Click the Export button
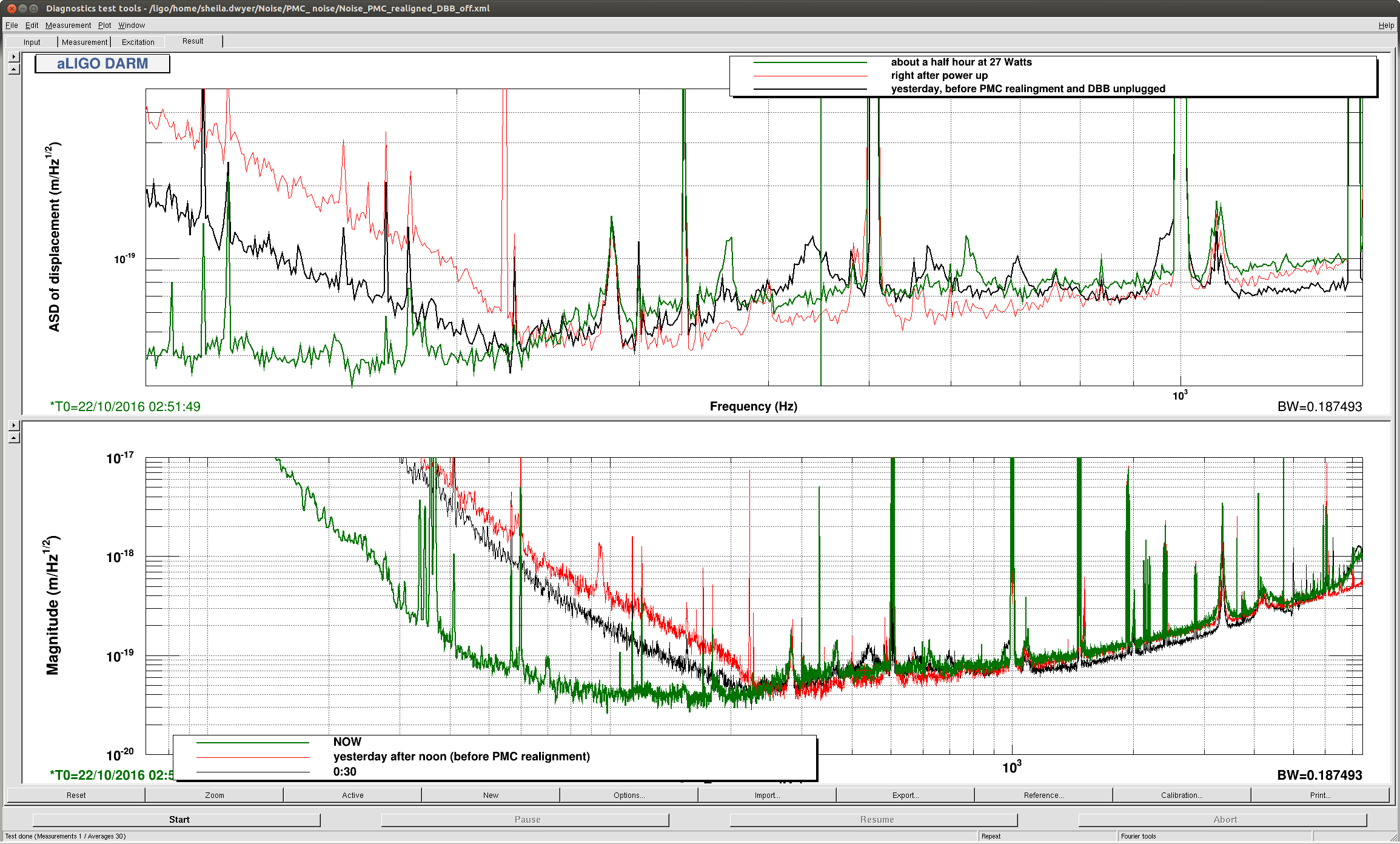The width and height of the screenshot is (1400, 844). (x=905, y=795)
